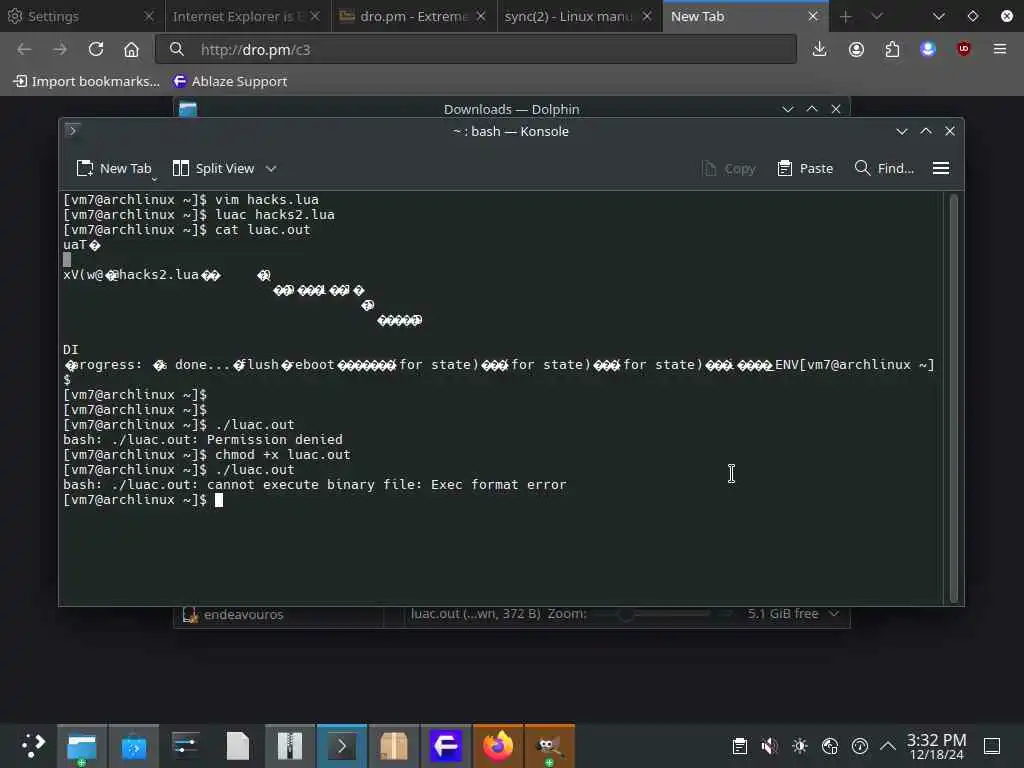Click New Tab in Konsole toolbar
The height and width of the screenshot is (768, 1024).
[114, 168]
